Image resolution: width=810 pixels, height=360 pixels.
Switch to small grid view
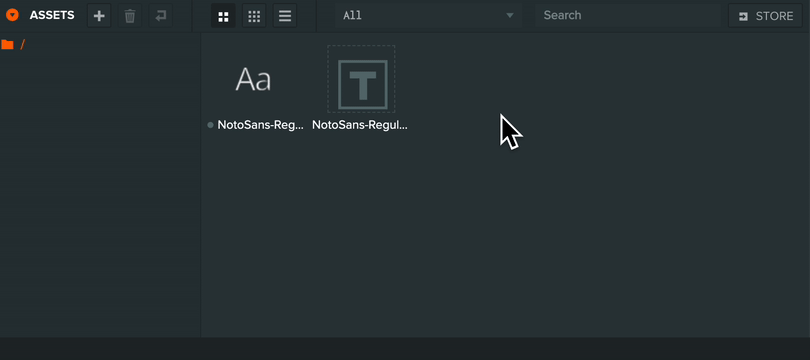254,16
